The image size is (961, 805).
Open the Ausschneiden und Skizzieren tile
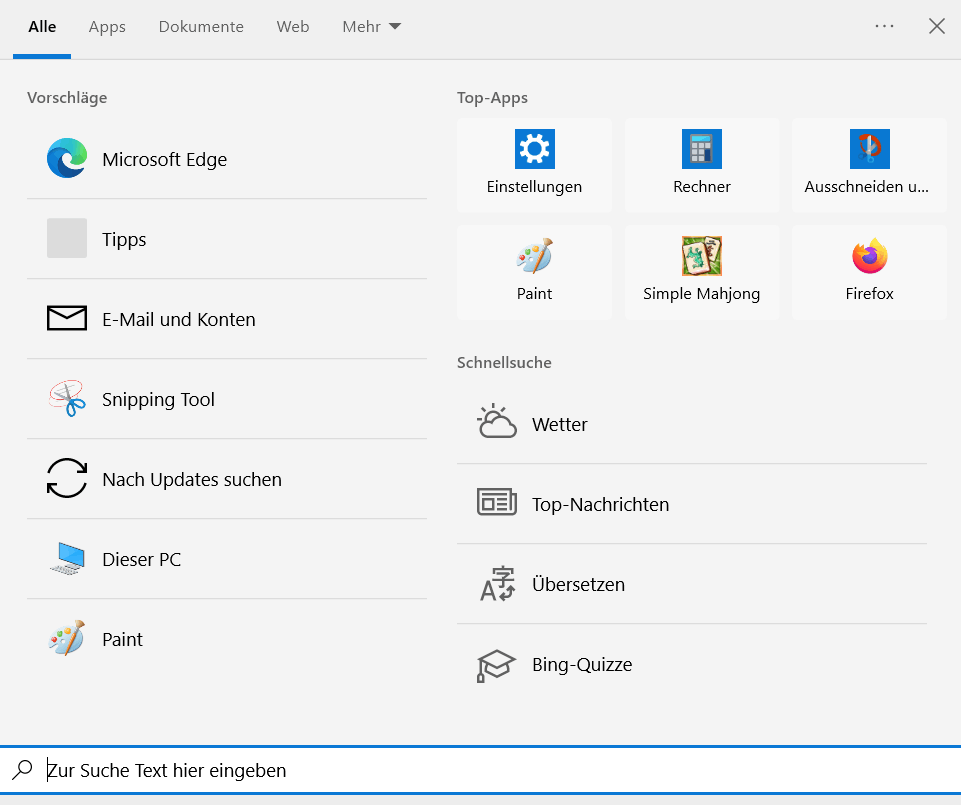pyautogui.click(x=869, y=165)
